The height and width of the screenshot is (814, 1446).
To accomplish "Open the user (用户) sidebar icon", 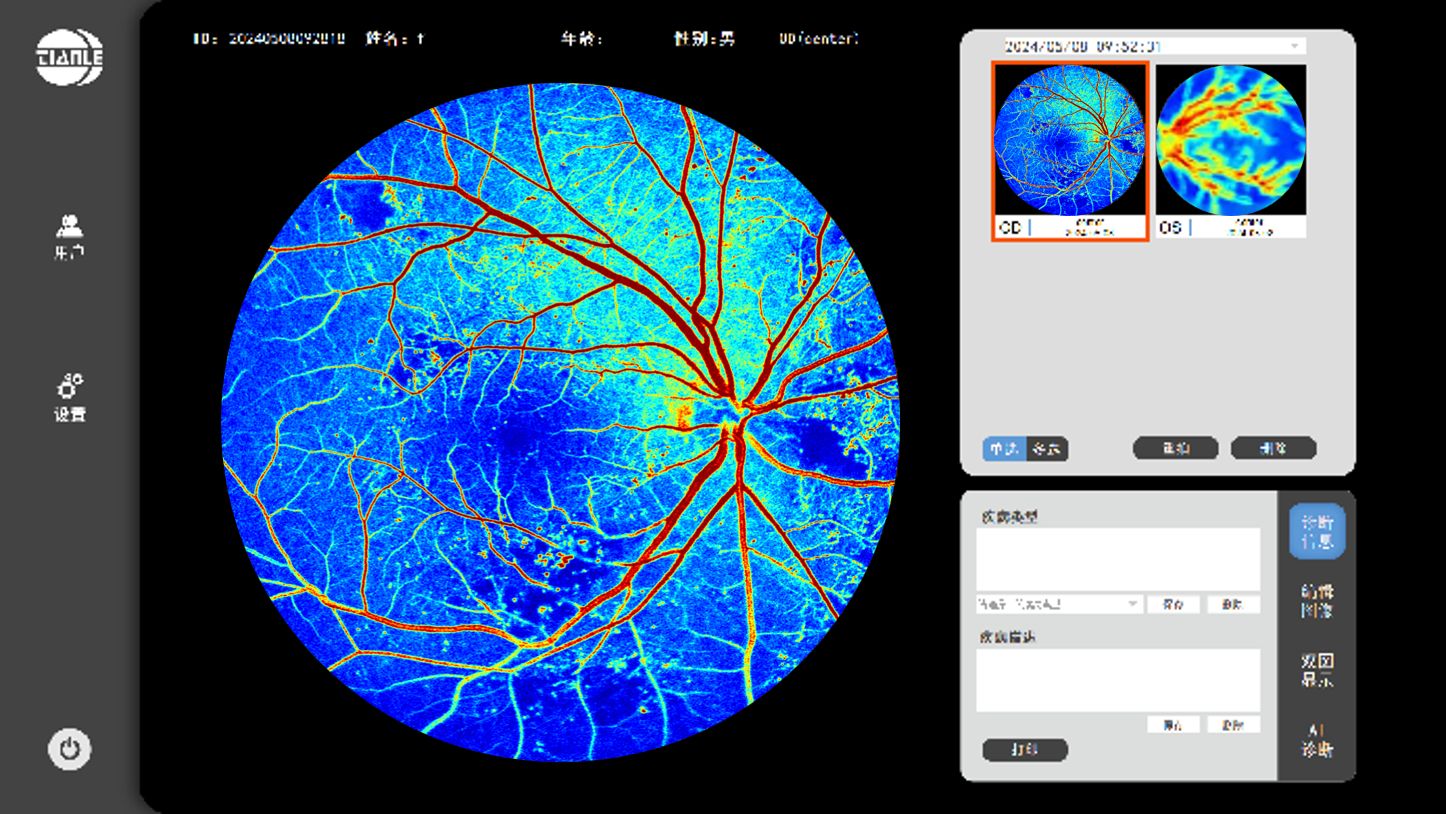I will [69, 236].
